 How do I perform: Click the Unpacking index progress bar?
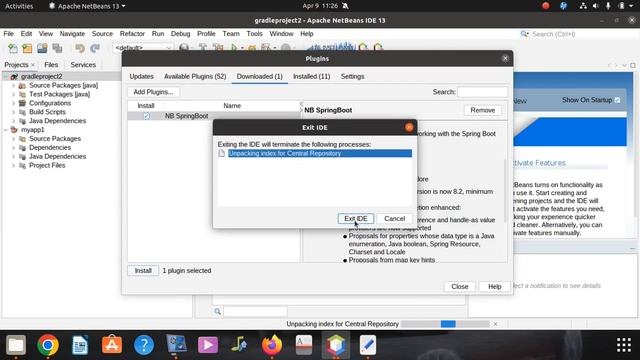(x=445, y=324)
